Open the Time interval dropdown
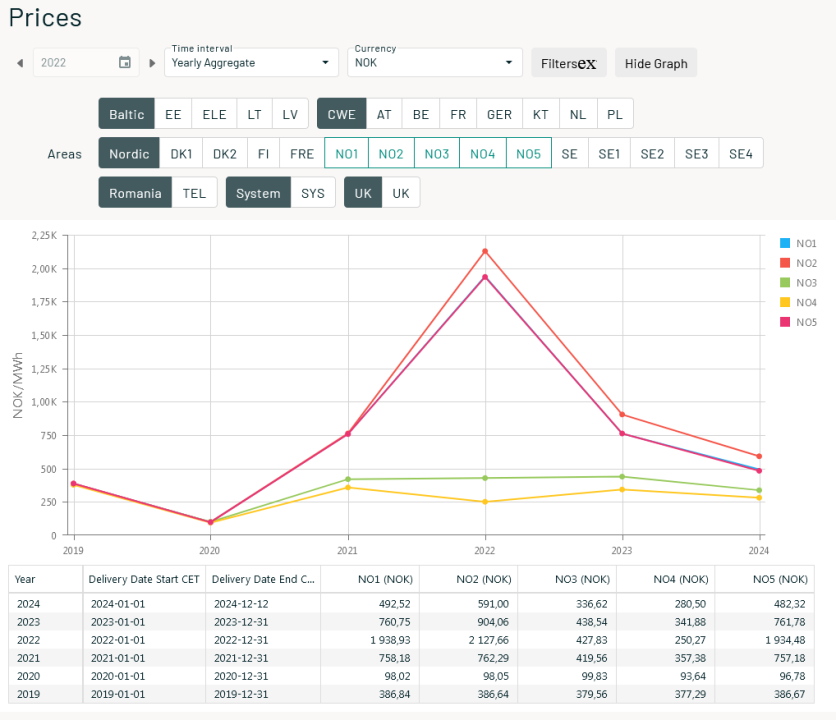Image resolution: width=836 pixels, height=720 pixels. pyautogui.click(x=250, y=62)
